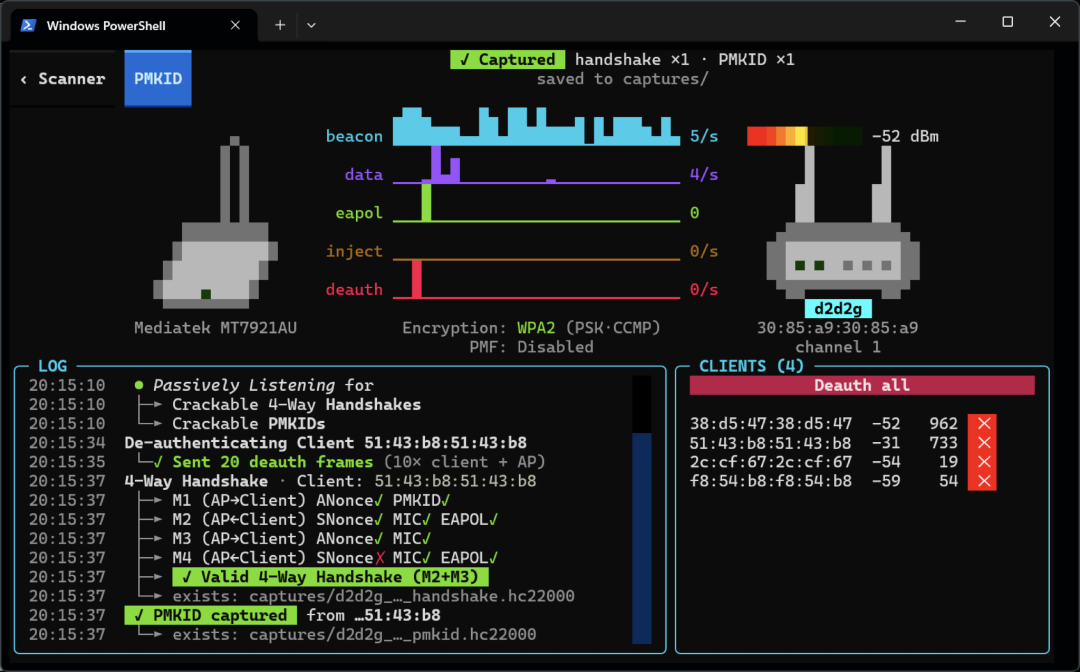The width and height of the screenshot is (1080, 672).
Task: Minimize the PowerShell window
Action: (960, 22)
